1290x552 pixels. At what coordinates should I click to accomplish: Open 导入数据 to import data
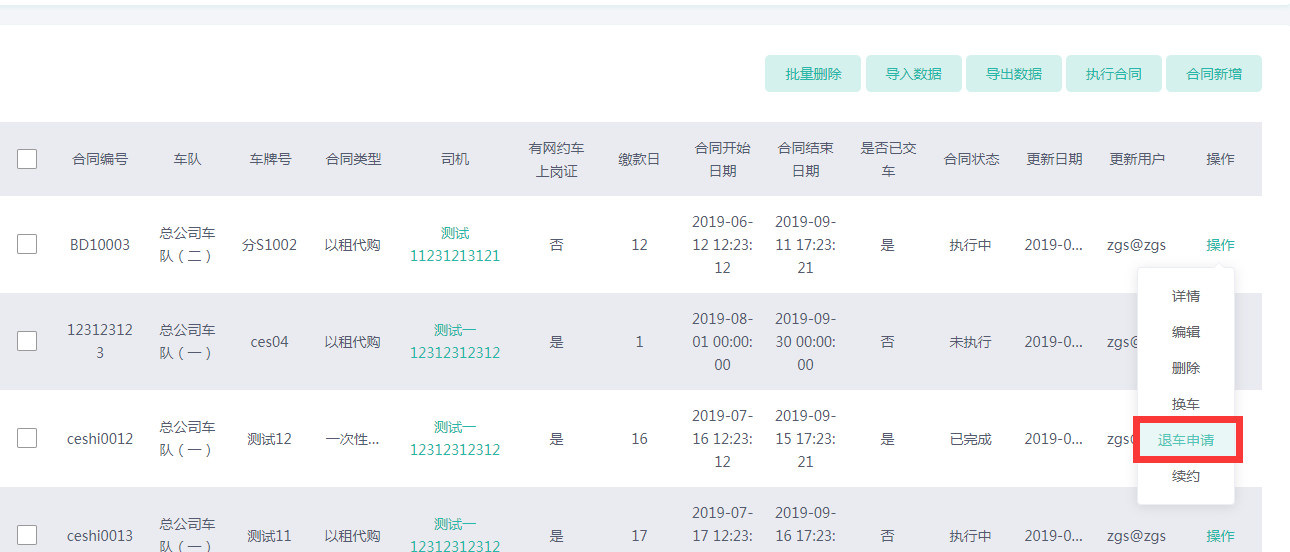pos(913,74)
